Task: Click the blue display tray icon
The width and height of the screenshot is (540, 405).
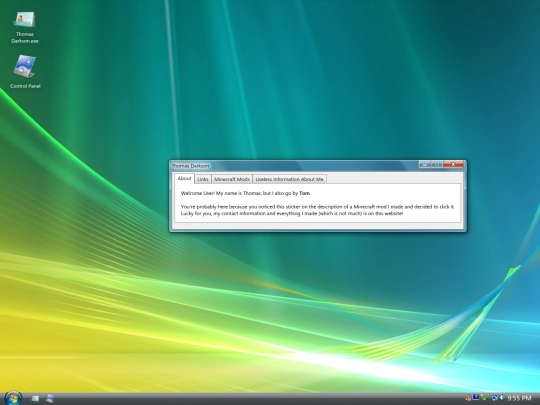Action: tap(476, 397)
